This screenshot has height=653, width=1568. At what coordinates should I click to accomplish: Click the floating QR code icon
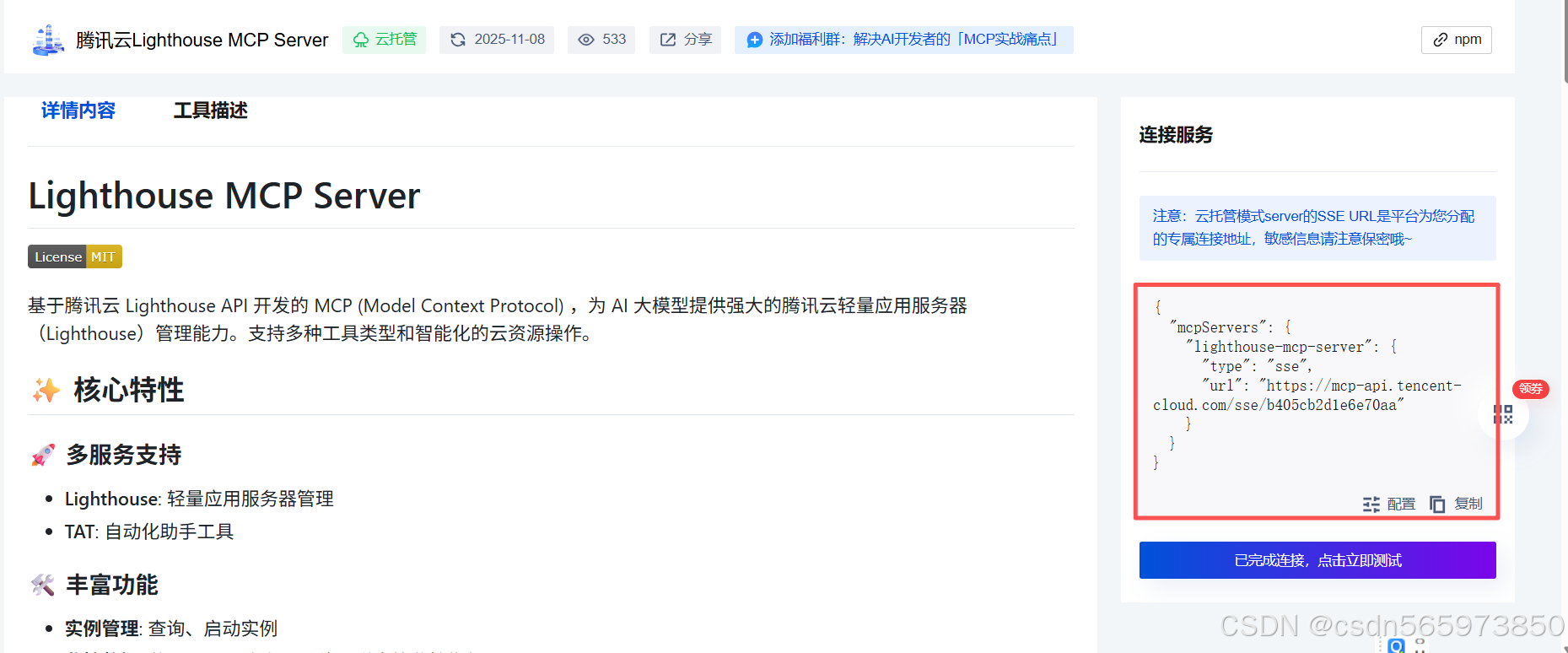click(1503, 414)
